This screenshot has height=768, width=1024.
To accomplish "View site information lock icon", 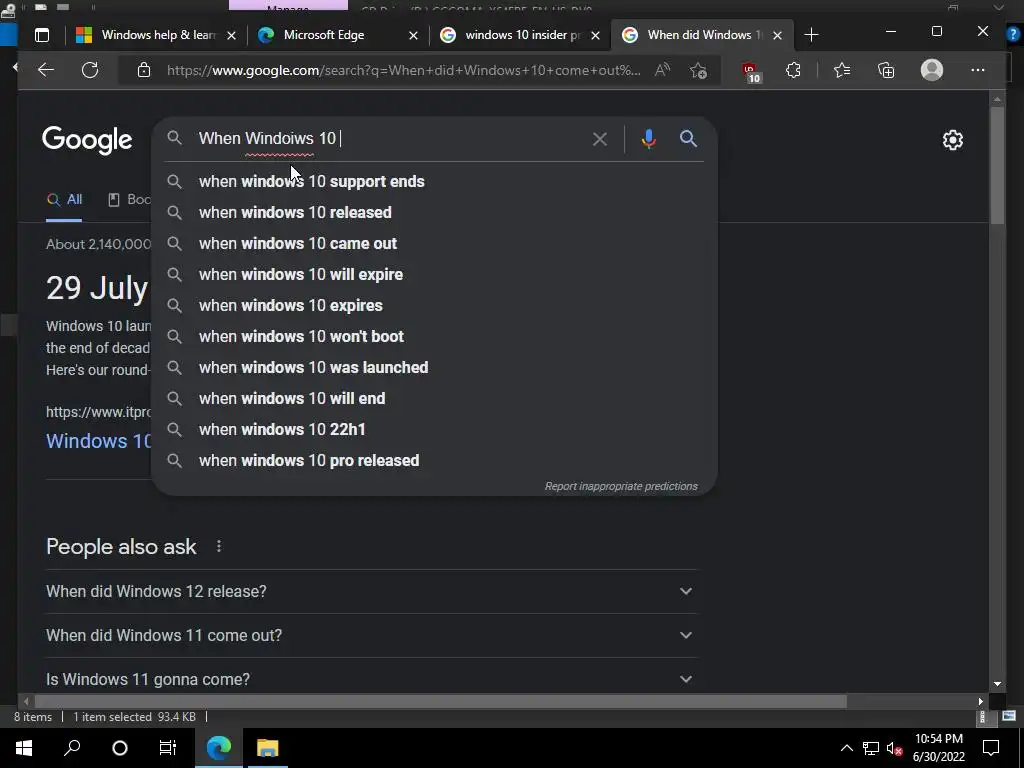I will pos(144,70).
